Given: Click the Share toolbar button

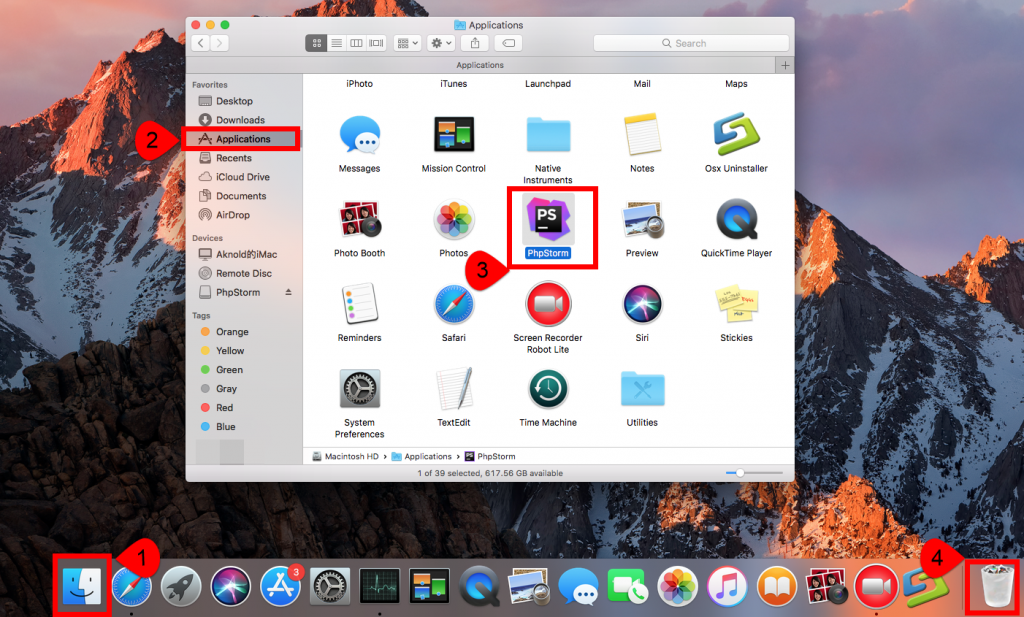Looking at the screenshot, I should pos(475,43).
